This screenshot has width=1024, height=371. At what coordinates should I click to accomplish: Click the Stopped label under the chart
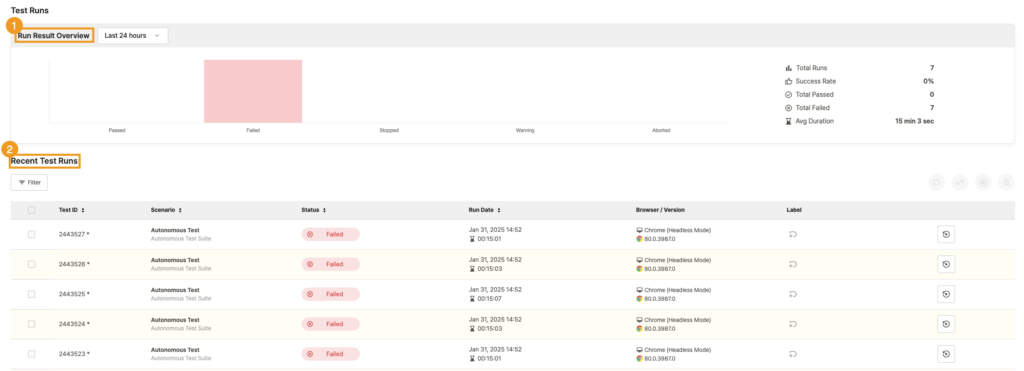pyautogui.click(x=389, y=130)
